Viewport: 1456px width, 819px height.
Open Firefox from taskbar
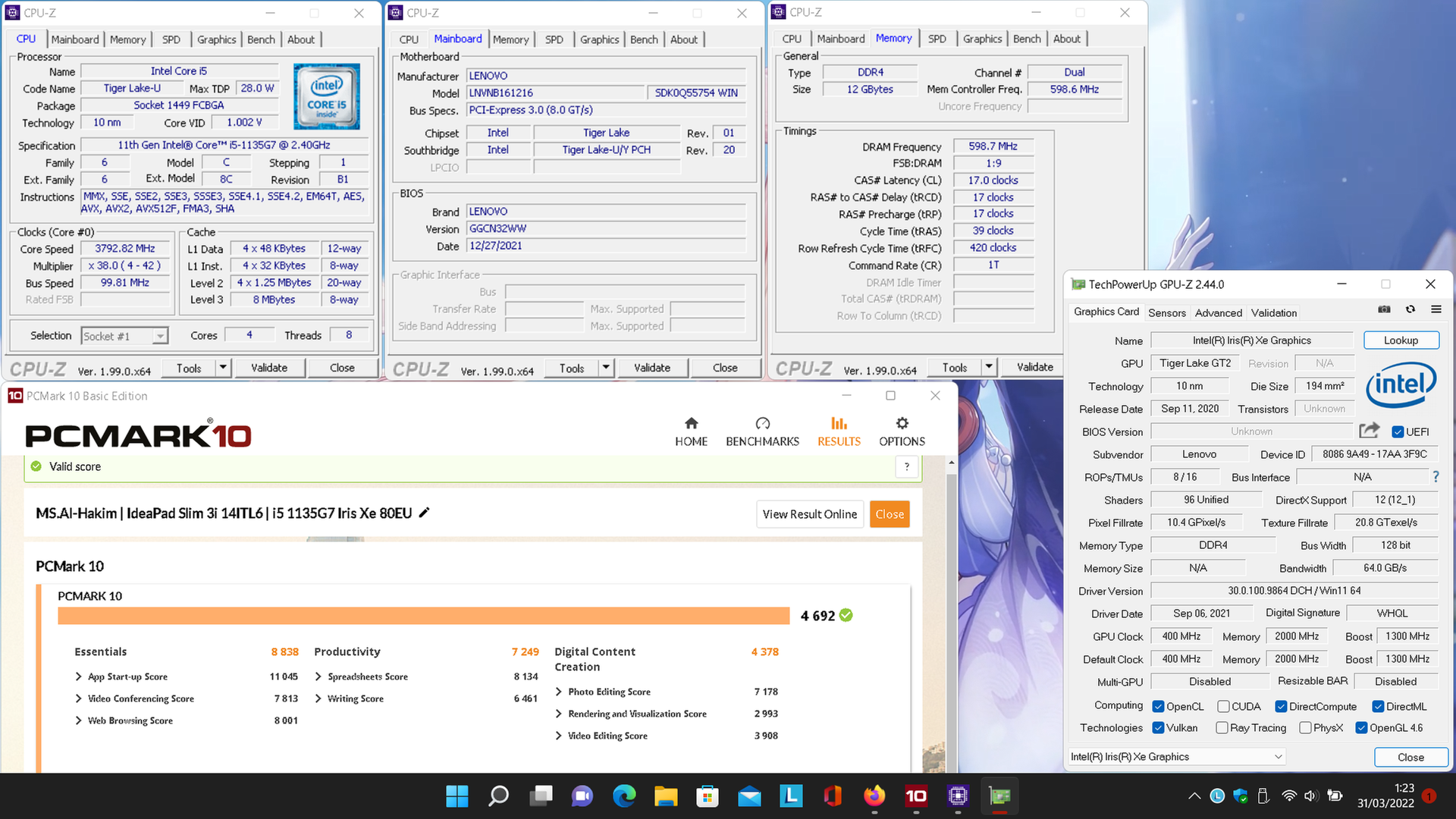874,795
